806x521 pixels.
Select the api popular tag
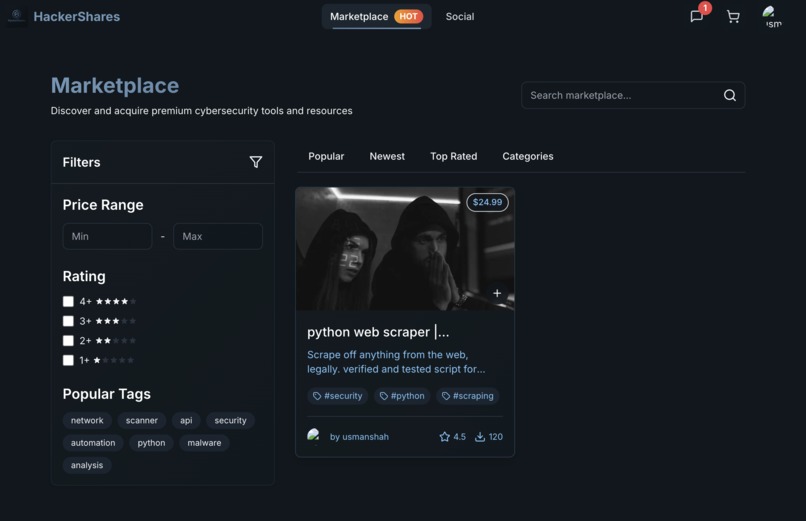click(x=186, y=420)
